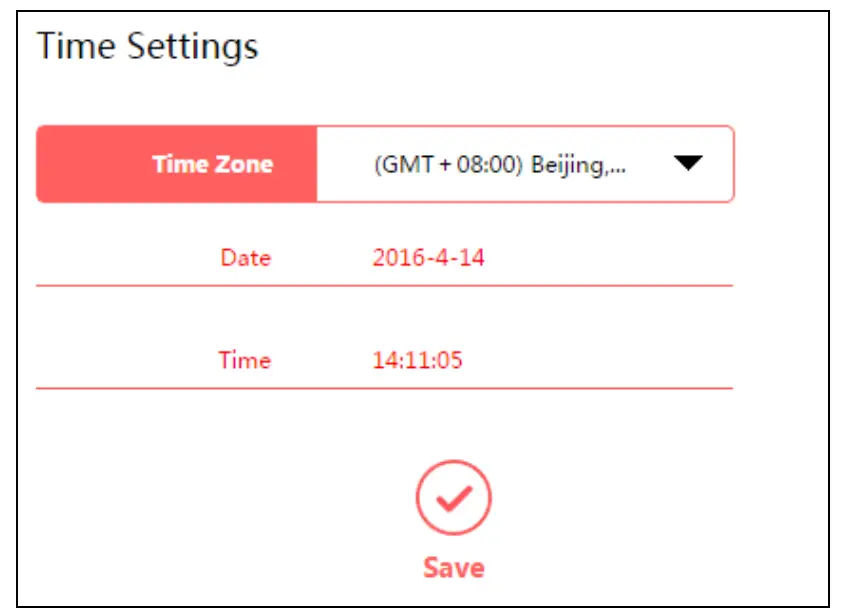Screen dimensions: 846x616
Task: Click the circular checkmark Save icon
Action: pyautogui.click(x=453, y=498)
